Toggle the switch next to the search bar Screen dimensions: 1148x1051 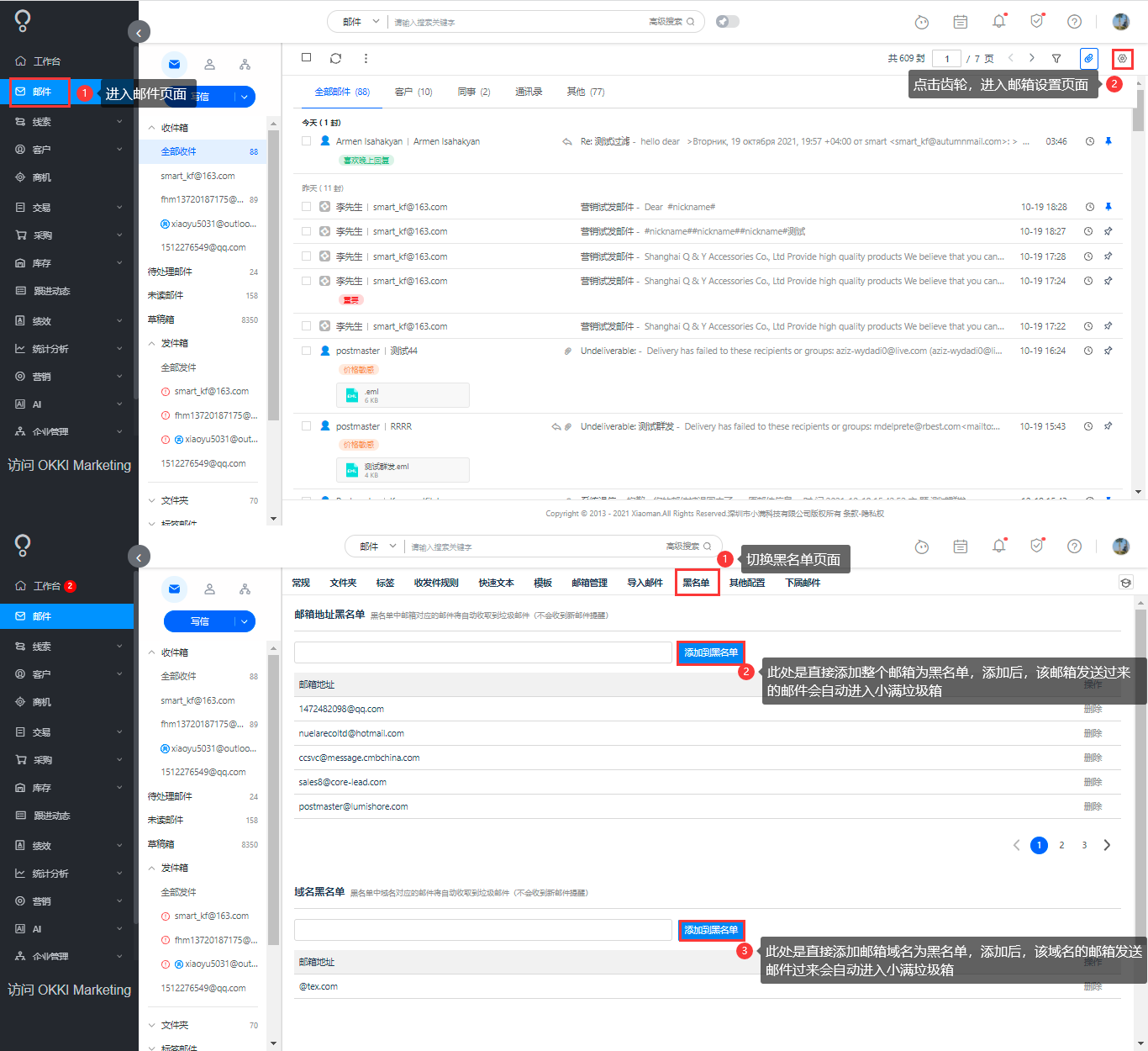728,22
